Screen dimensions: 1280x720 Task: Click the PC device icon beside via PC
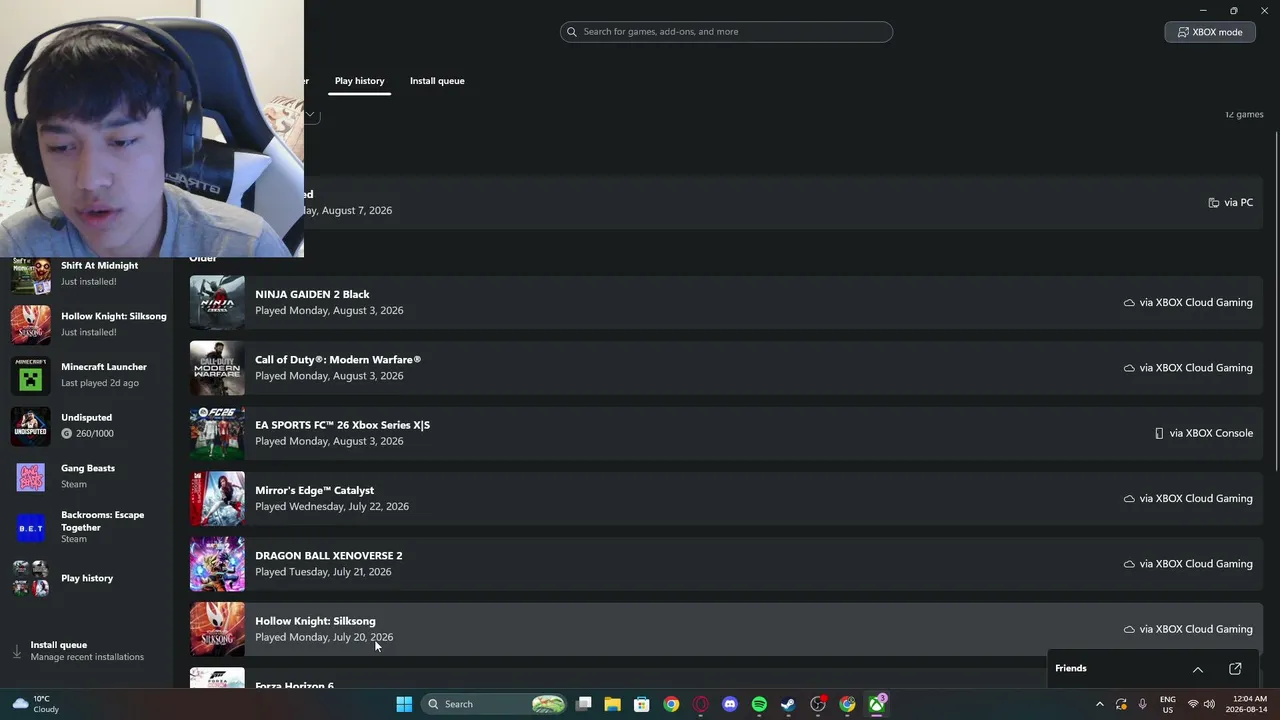(x=1213, y=203)
